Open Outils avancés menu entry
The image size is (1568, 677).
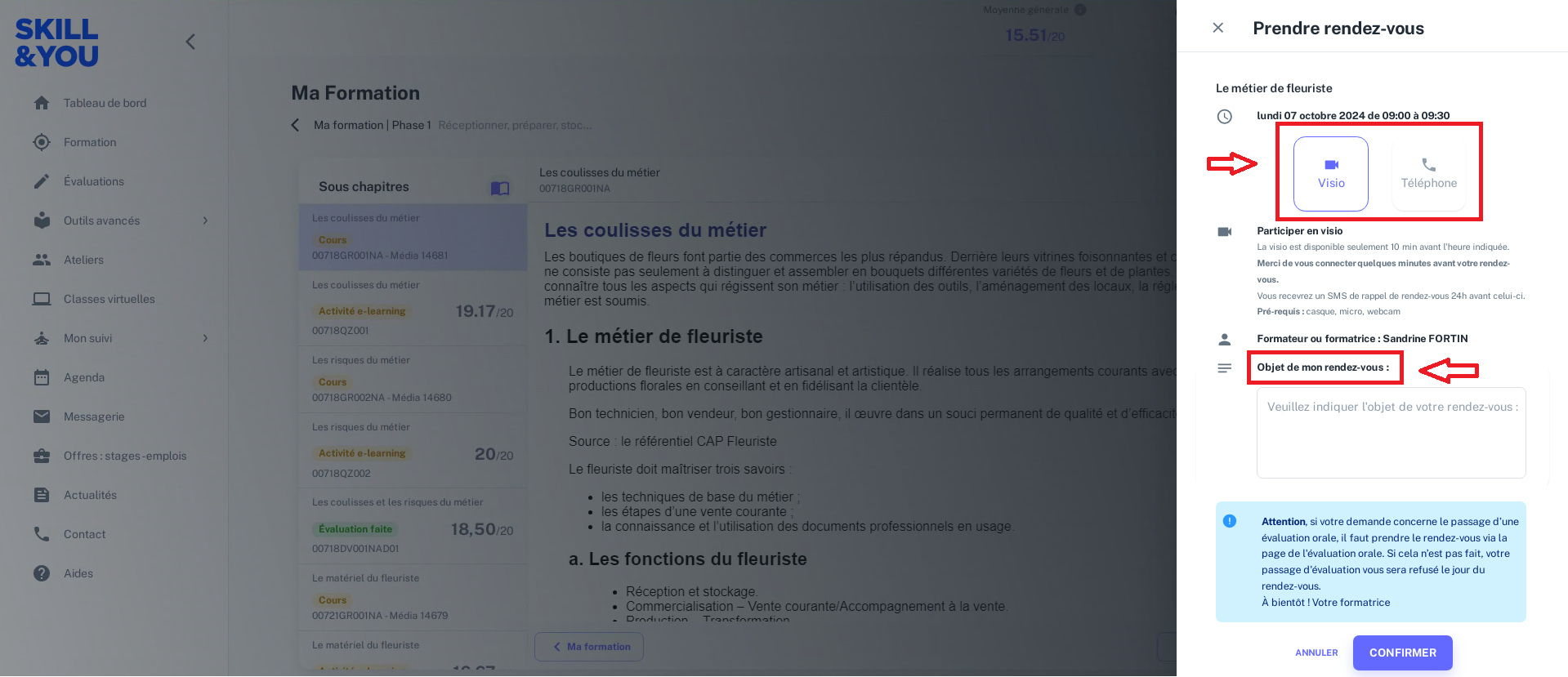[101, 220]
